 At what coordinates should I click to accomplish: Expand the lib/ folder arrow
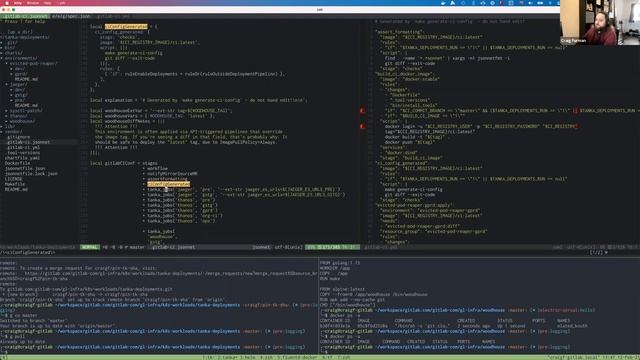click(x=2, y=127)
